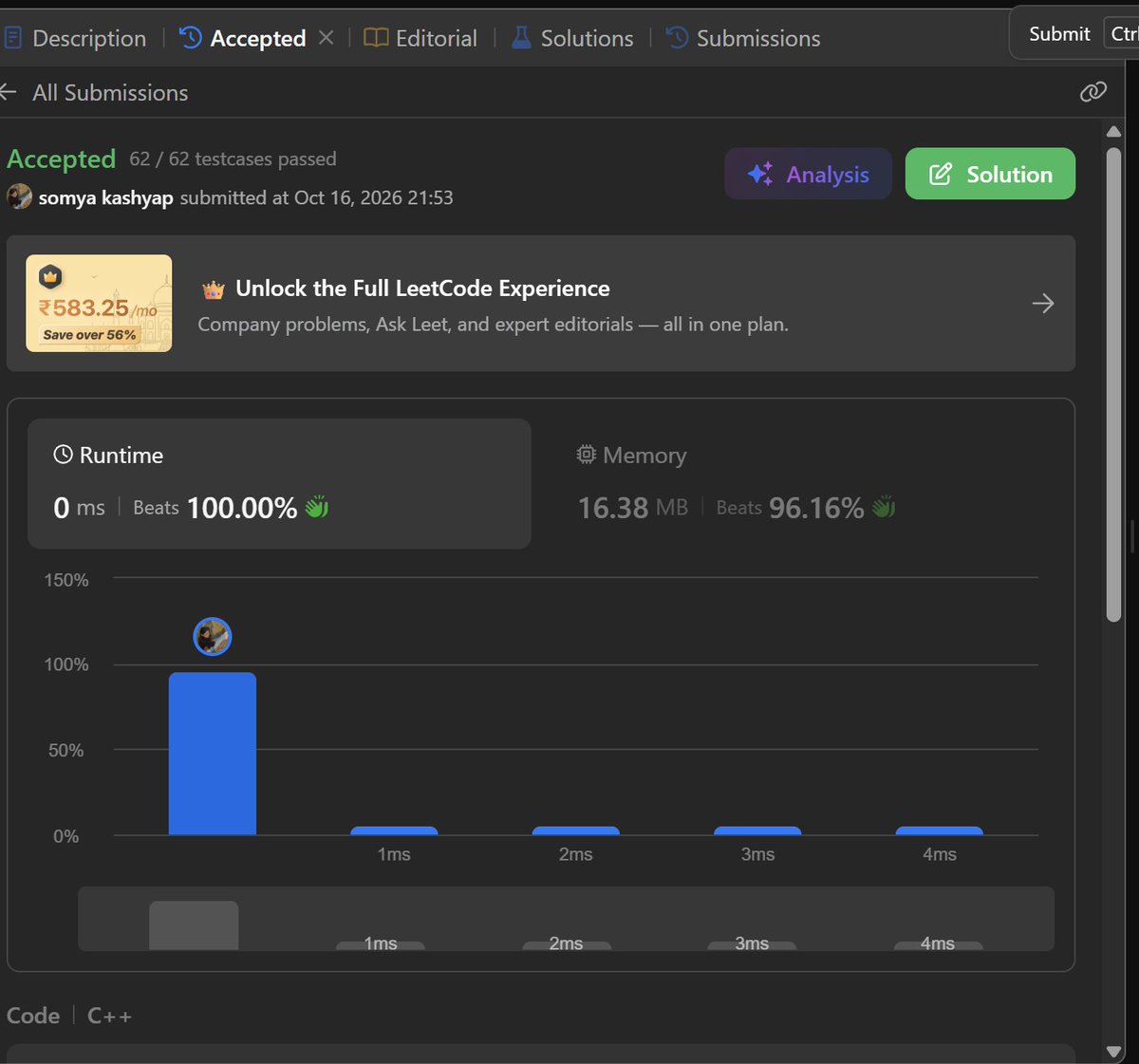1139x1064 pixels.
Task: Follow the arrow on the premium banner
Action: tap(1043, 304)
